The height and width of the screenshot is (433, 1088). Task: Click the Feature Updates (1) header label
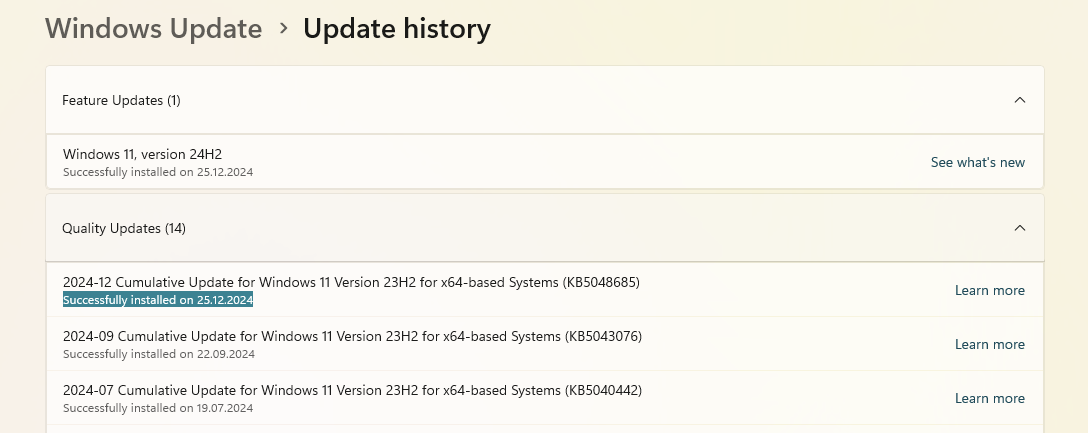121,101
